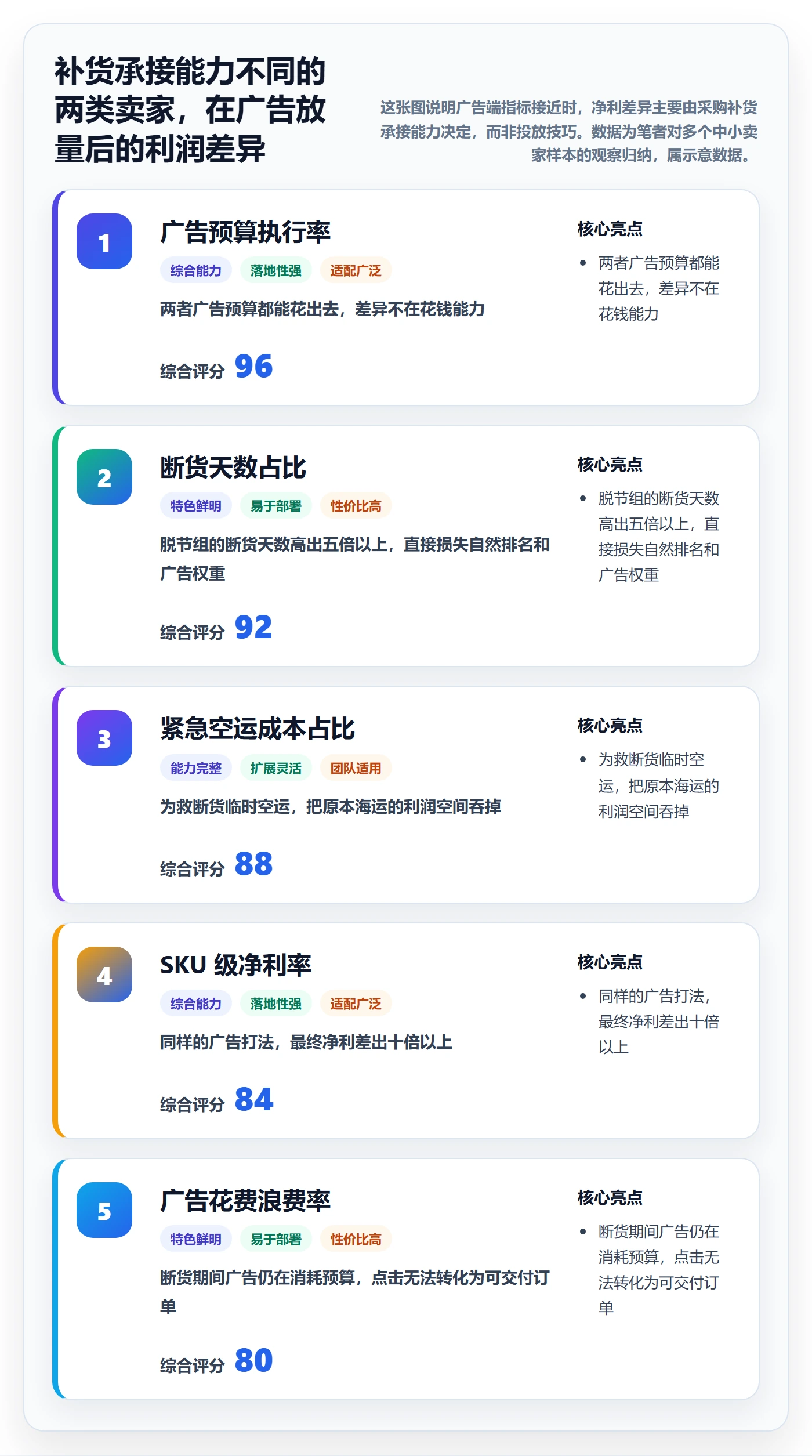812x1456 pixels.
Task: Click the number 5 rank badge
Action: [104, 1210]
